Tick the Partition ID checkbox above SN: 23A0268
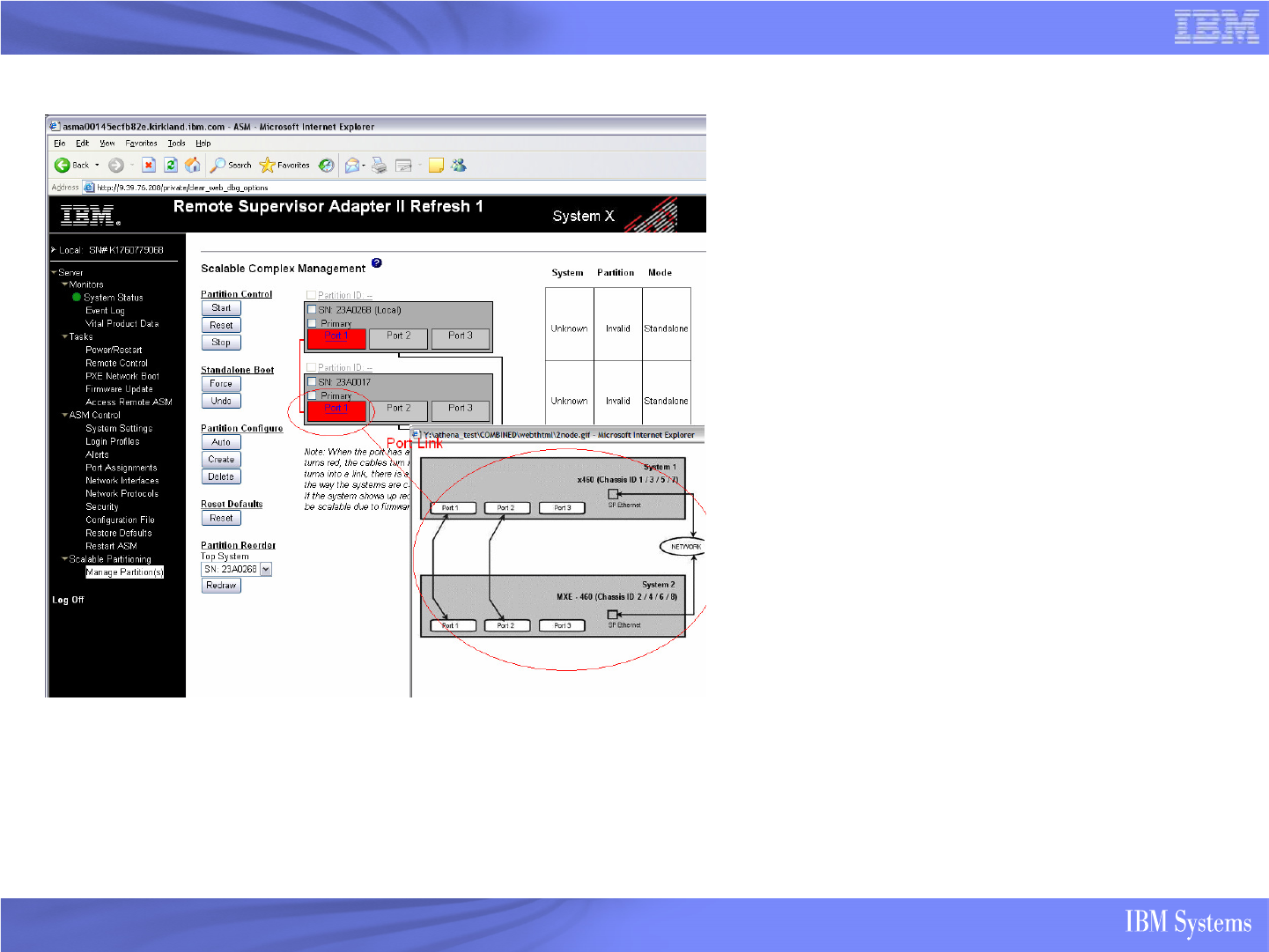This screenshot has height=952, width=1269. (311, 295)
